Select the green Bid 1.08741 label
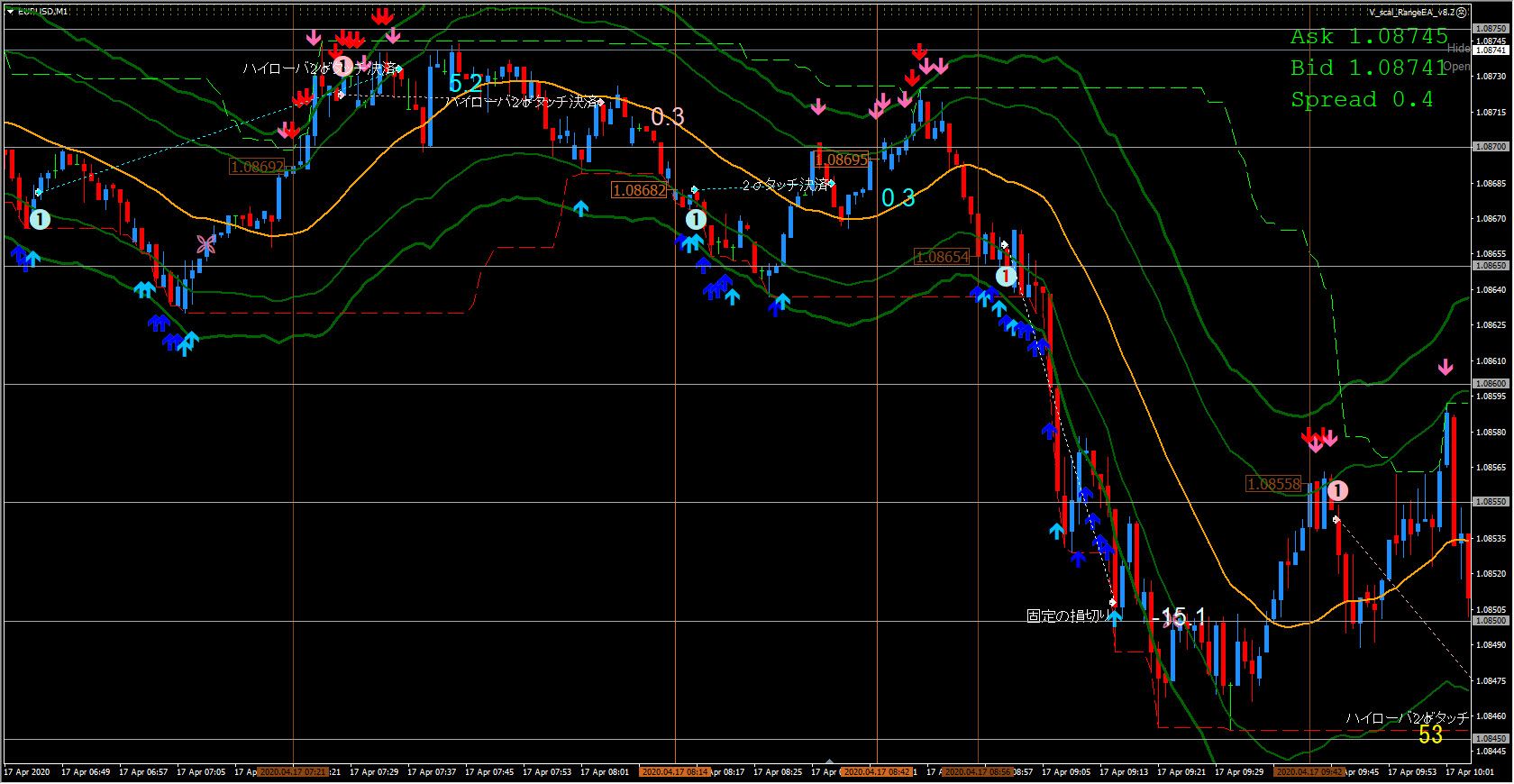 click(x=1368, y=68)
